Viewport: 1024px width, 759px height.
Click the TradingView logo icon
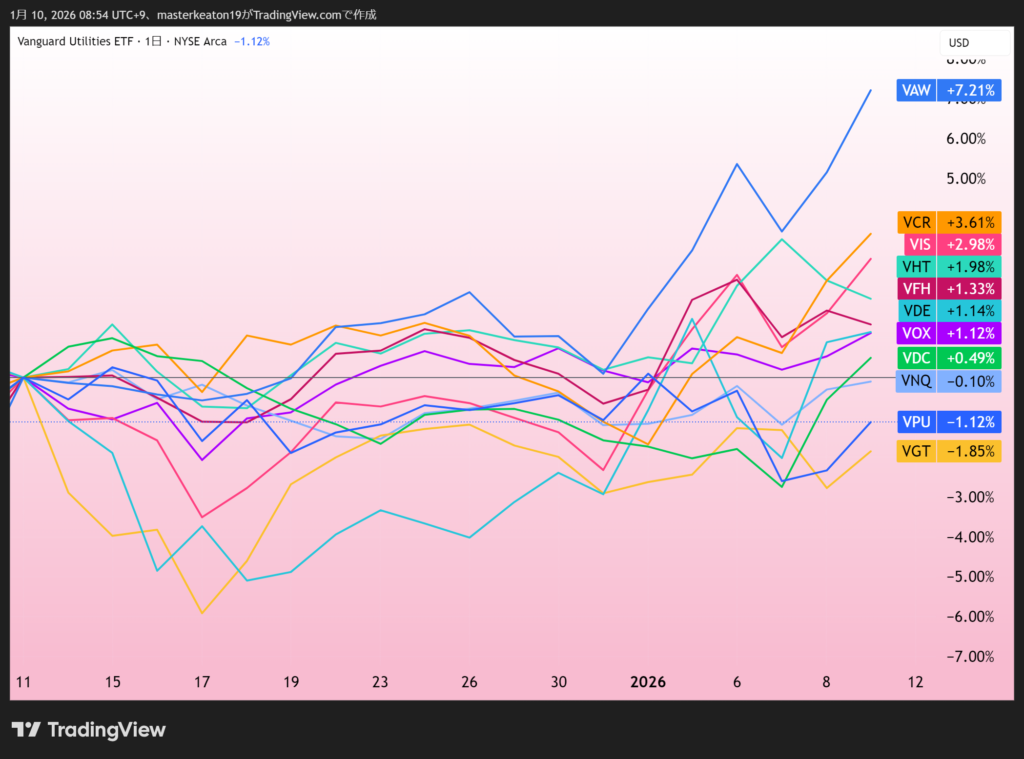click(26, 730)
